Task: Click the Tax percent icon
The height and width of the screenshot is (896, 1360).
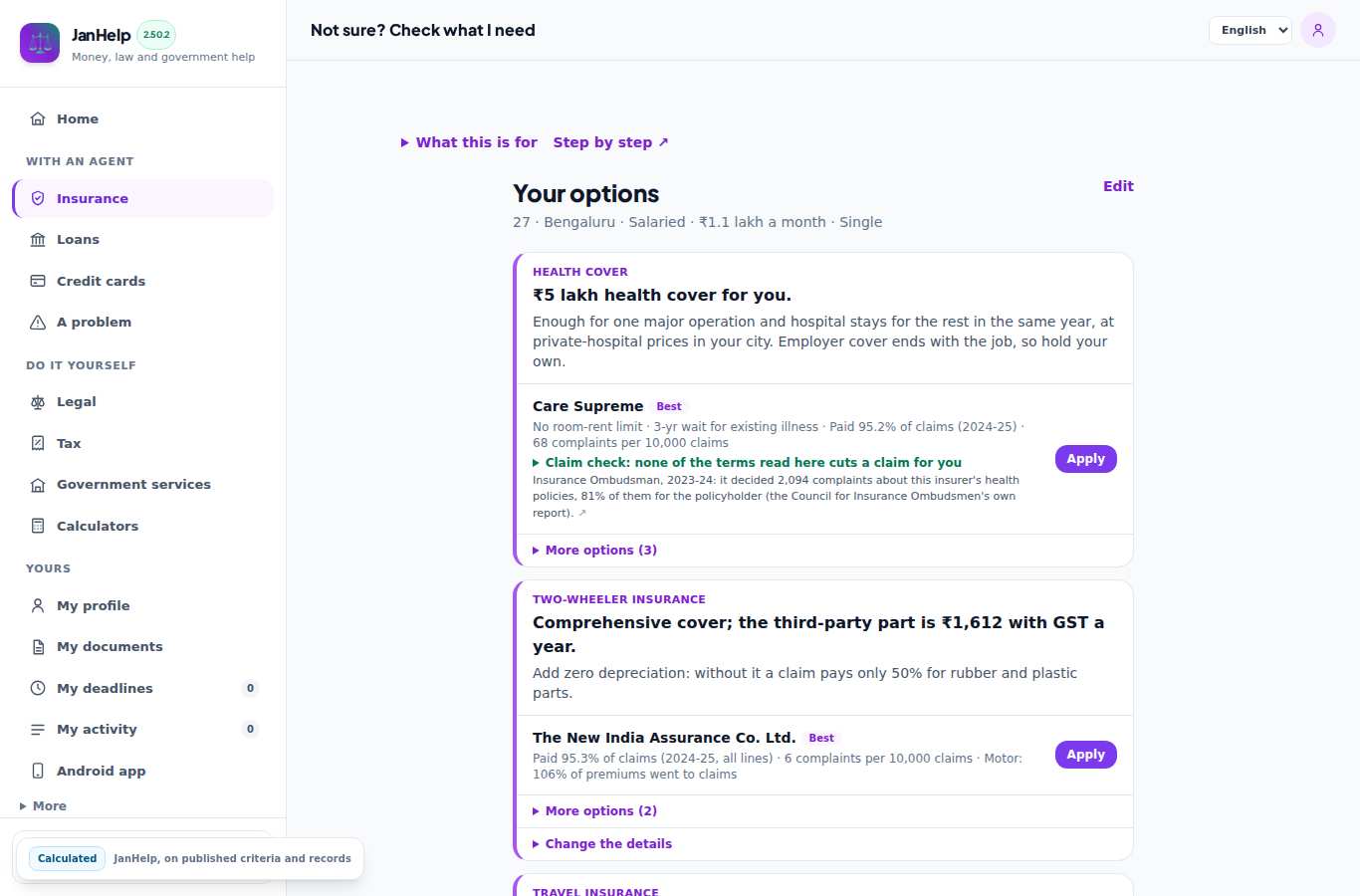Action: pos(38,443)
